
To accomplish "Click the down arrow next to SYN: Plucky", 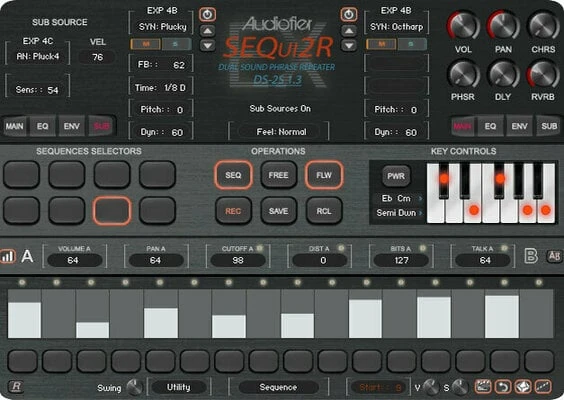I will 208,45.
